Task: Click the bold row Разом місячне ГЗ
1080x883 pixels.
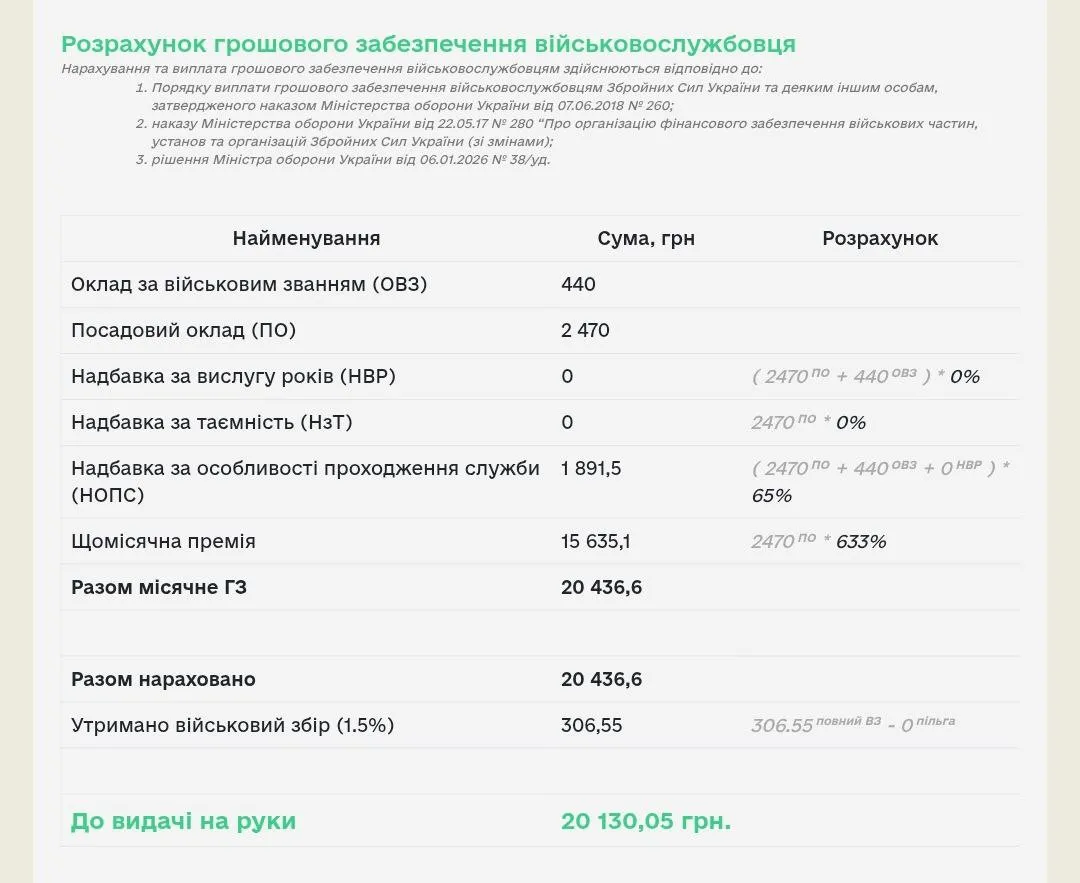Action: [162, 587]
